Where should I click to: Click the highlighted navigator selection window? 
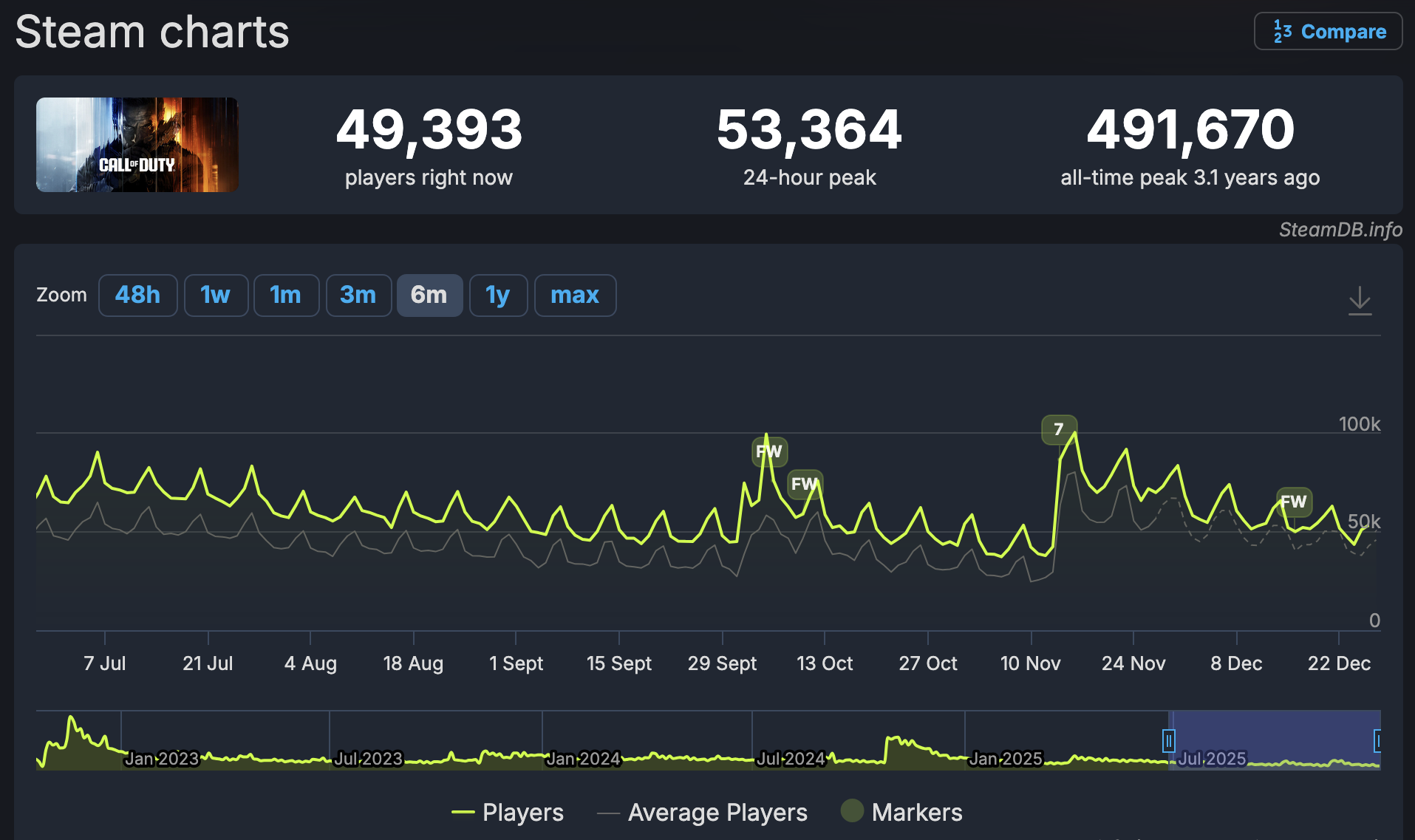click(1275, 740)
